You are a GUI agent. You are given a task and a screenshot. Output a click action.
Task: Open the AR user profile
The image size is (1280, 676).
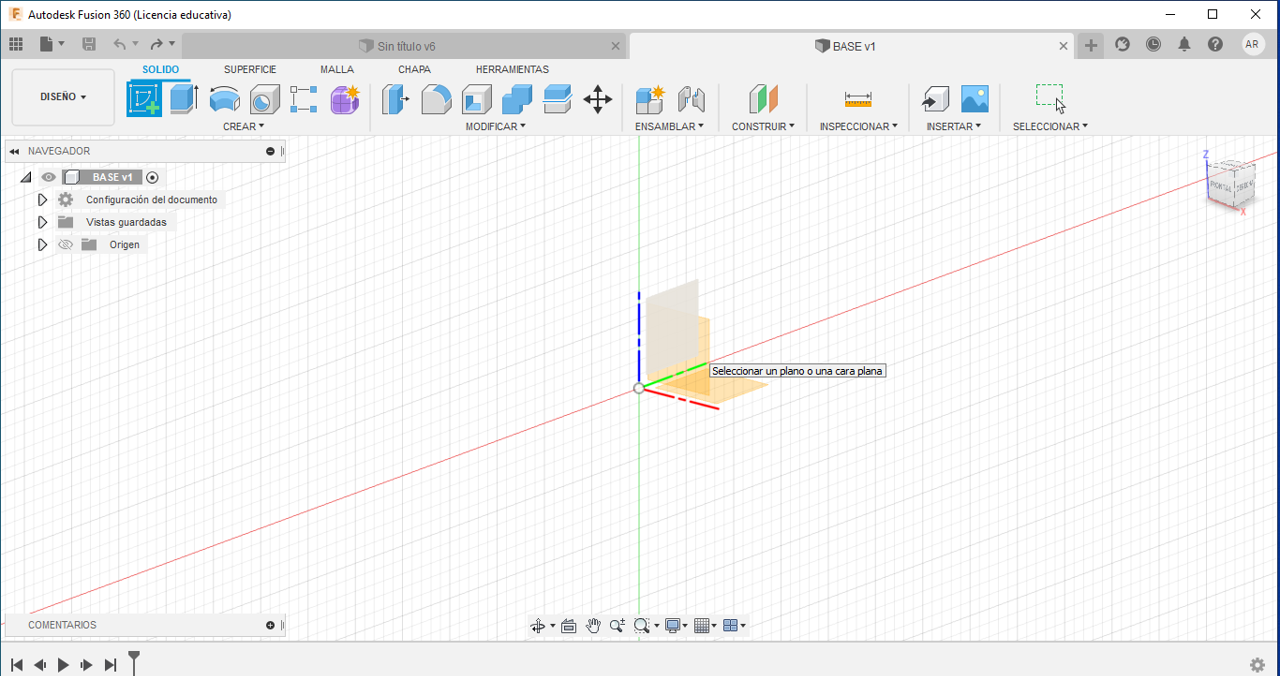click(1253, 45)
